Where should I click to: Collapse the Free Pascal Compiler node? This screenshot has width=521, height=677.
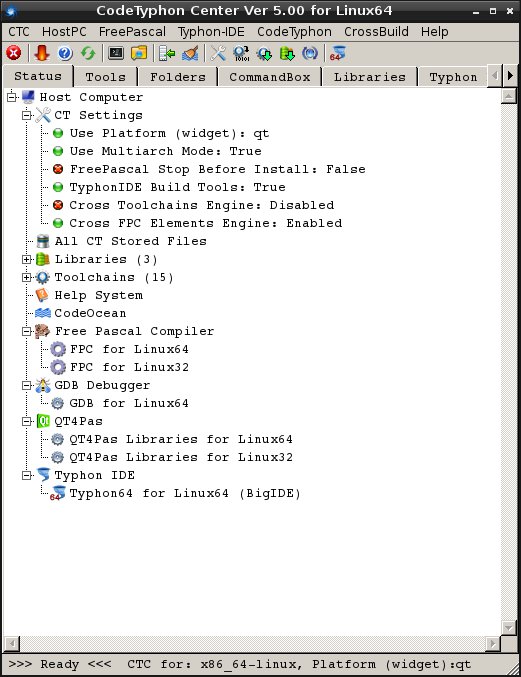(x=27, y=331)
